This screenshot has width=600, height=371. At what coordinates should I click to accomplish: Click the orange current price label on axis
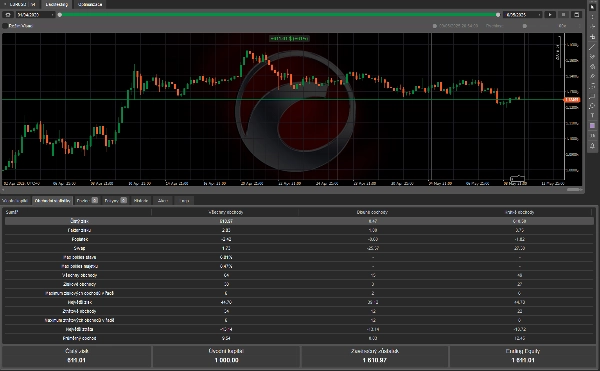(572, 100)
